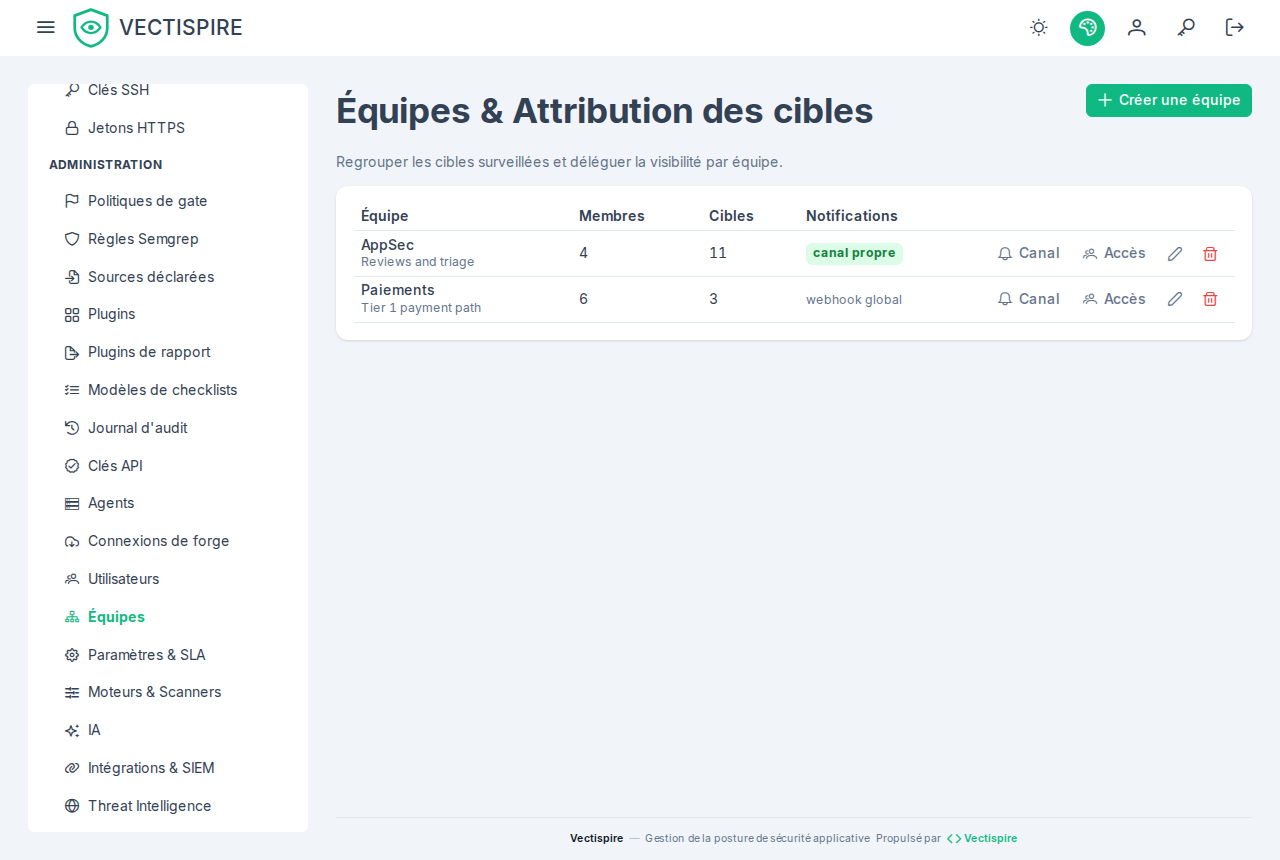
Task: Click the Connexions de forge cloud icon
Action: point(72,541)
